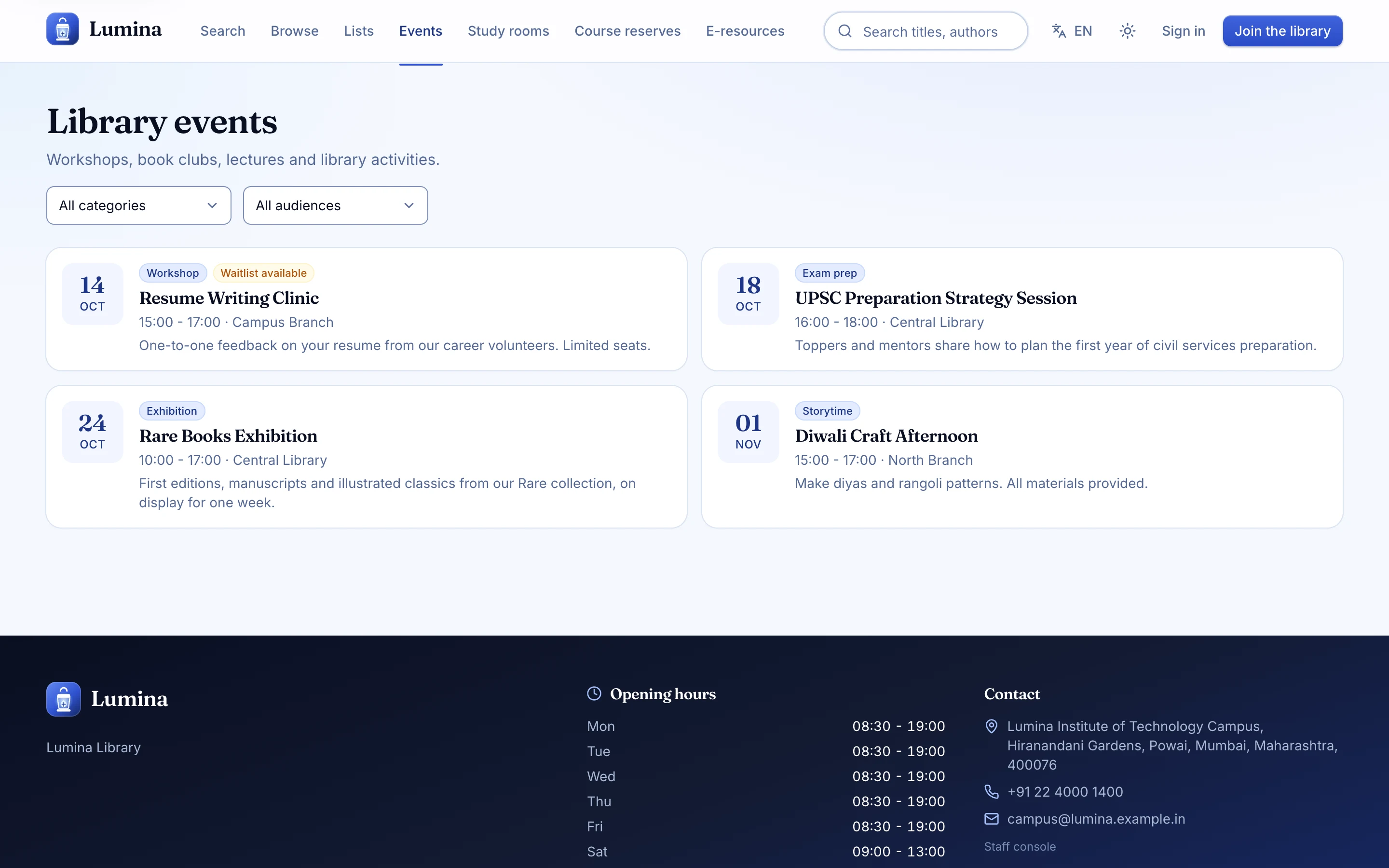Click the language translate icon
The height and width of the screenshot is (868, 1389).
(x=1059, y=31)
